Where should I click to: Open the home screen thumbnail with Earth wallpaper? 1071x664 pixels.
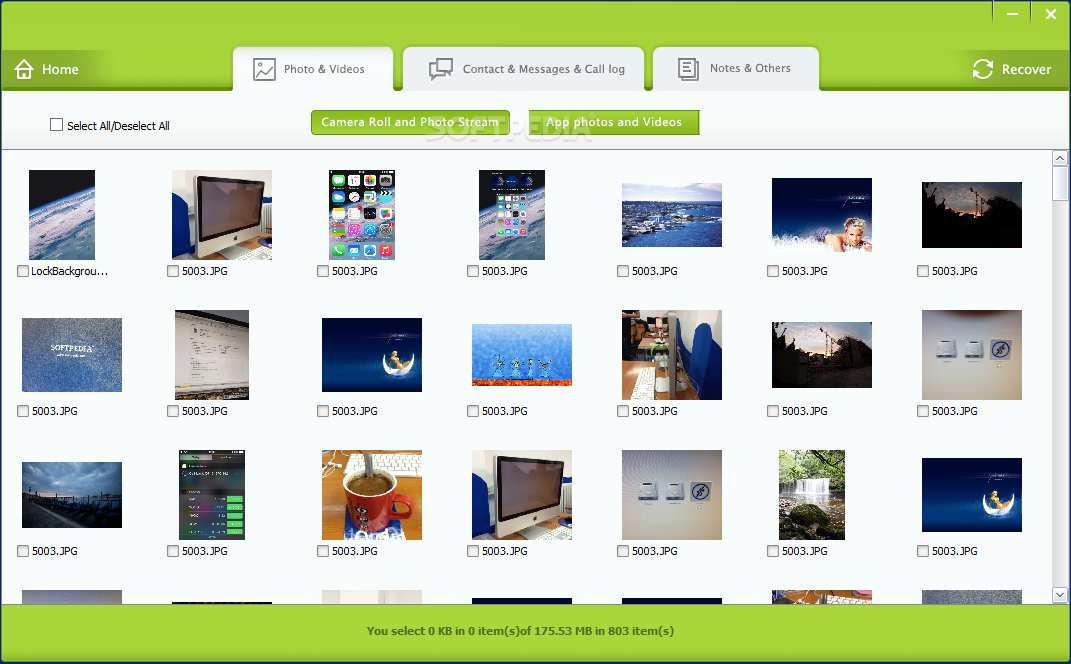pyautogui.click(x=512, y=215)
